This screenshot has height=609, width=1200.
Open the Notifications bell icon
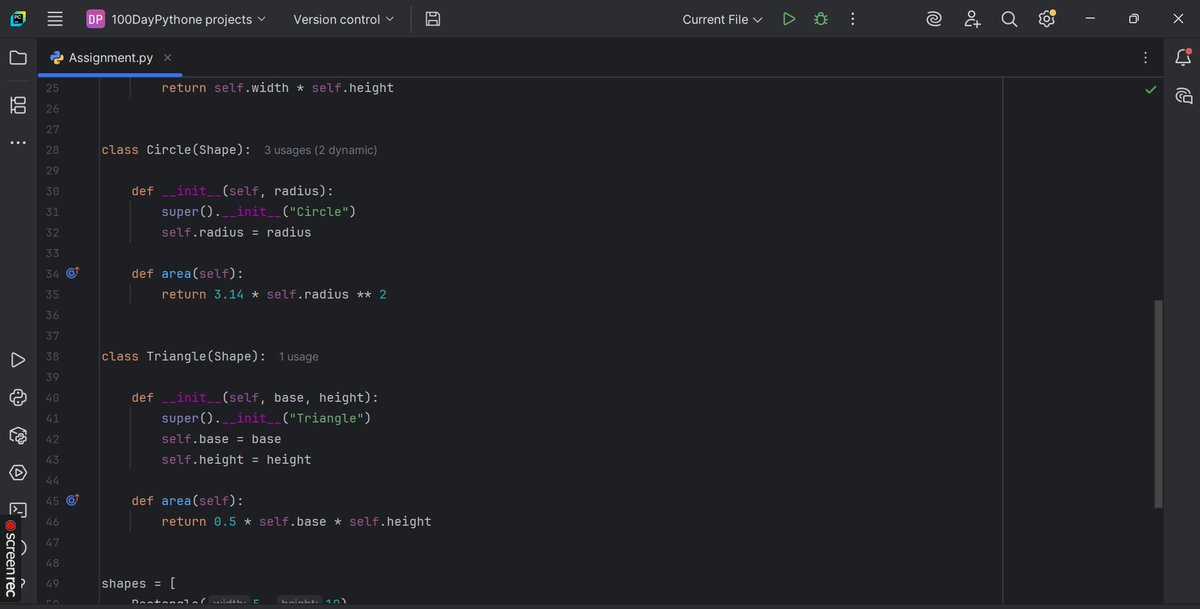coord(1184,58)
